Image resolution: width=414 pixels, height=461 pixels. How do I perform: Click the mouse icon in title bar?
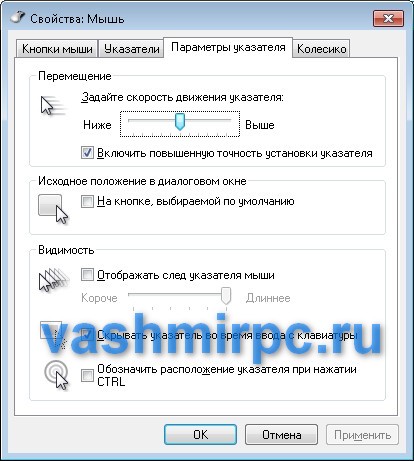tap(17, 17)
